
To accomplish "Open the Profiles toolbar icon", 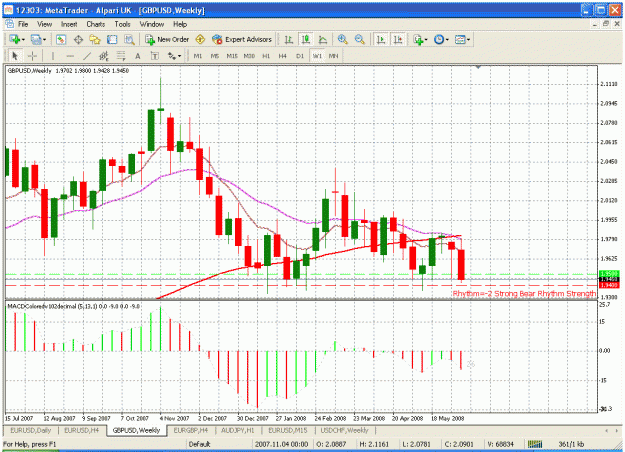I will click(x=35, y=39).
